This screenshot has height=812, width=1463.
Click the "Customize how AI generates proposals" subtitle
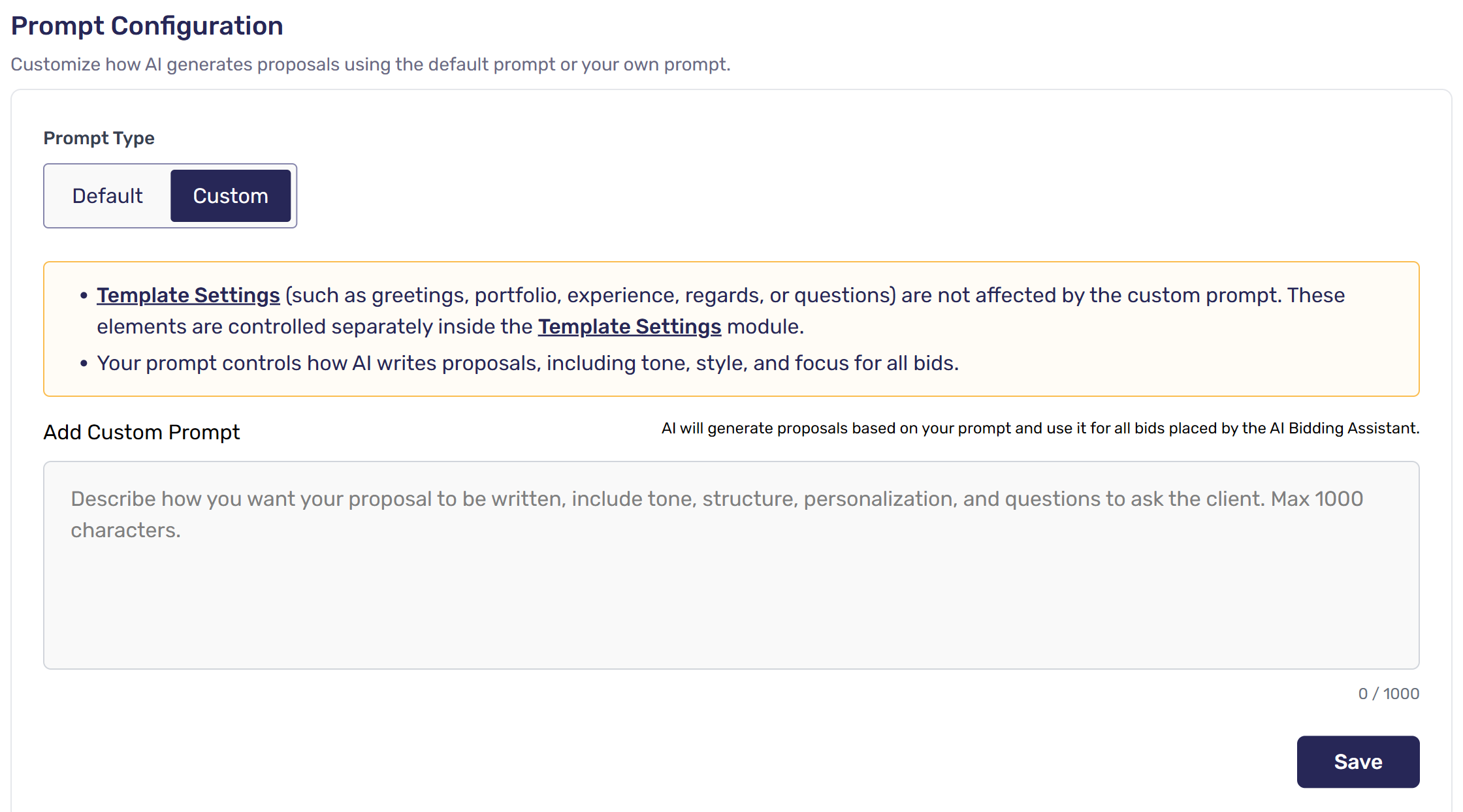[x=370, y=64]
